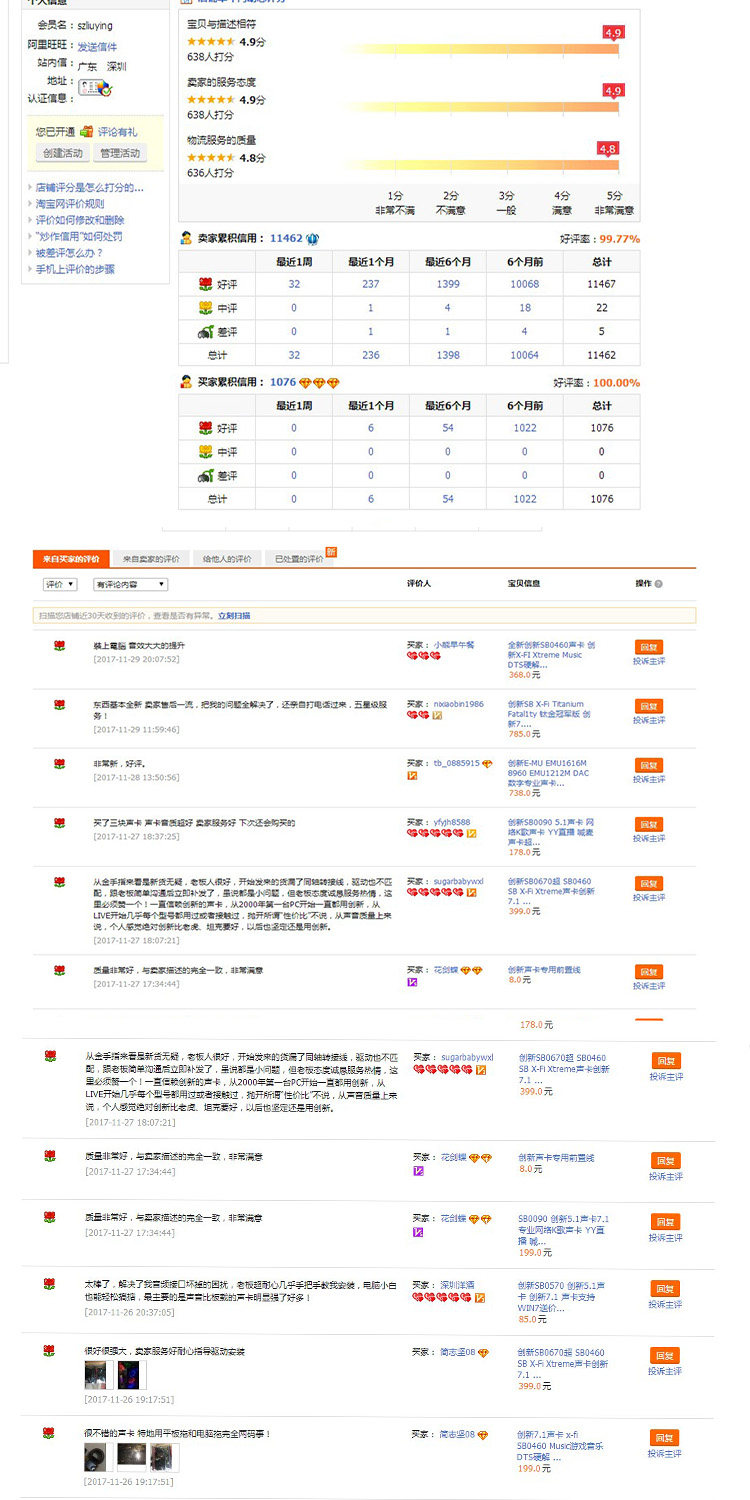The height and width of the screenshot is (1500, 750).
Task: Click 投诉主评 on the nixiaobin1986 review row
Action: click(649, 720)
